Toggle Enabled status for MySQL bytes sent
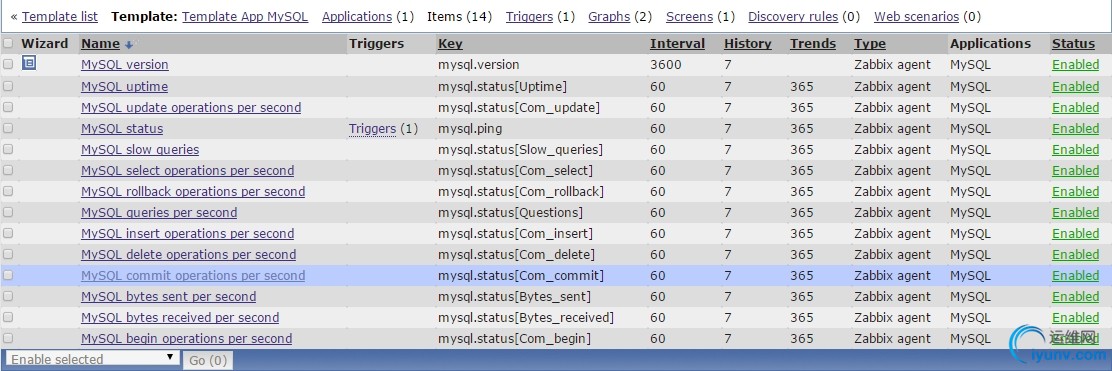The height and width of the screenshot is (371, 1112). click(1075, 297)
